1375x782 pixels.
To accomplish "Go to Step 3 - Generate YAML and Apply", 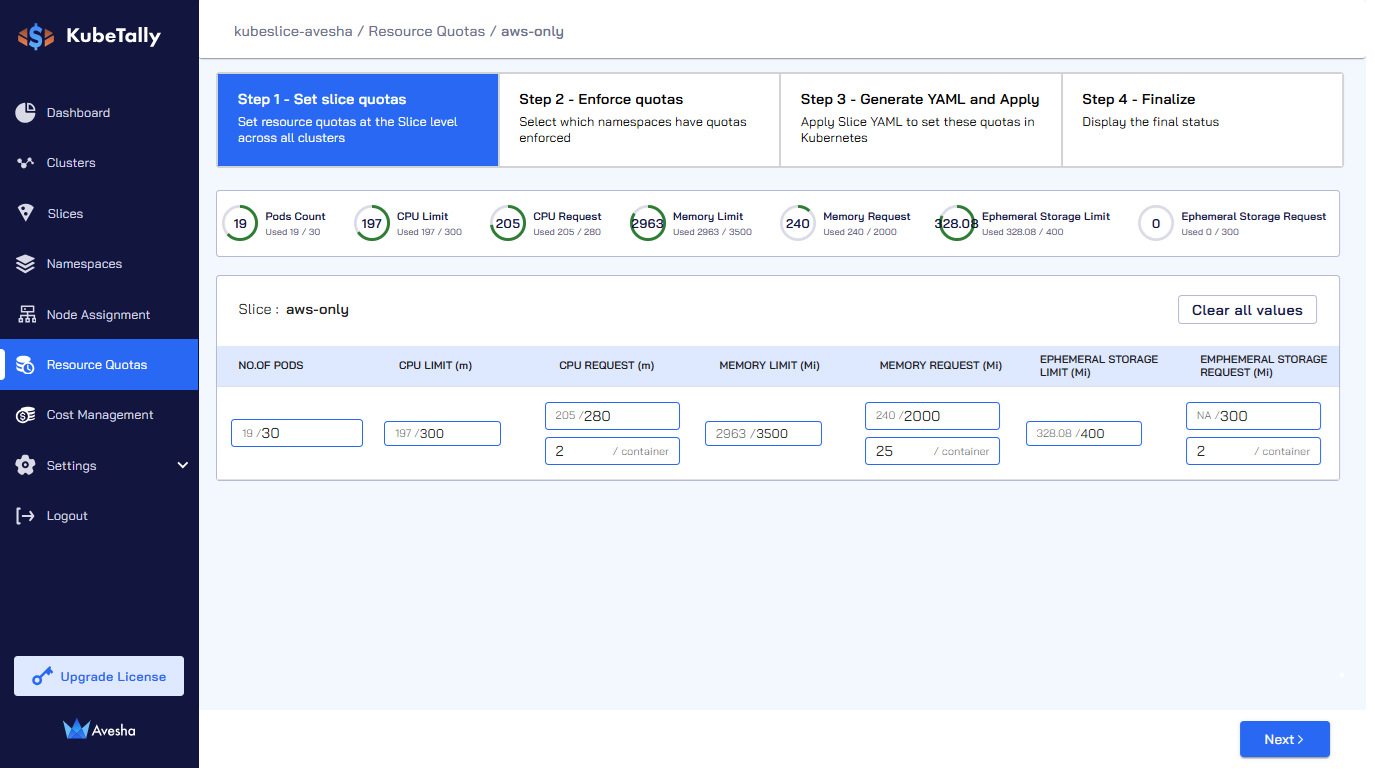I will [x=921, y=119].
